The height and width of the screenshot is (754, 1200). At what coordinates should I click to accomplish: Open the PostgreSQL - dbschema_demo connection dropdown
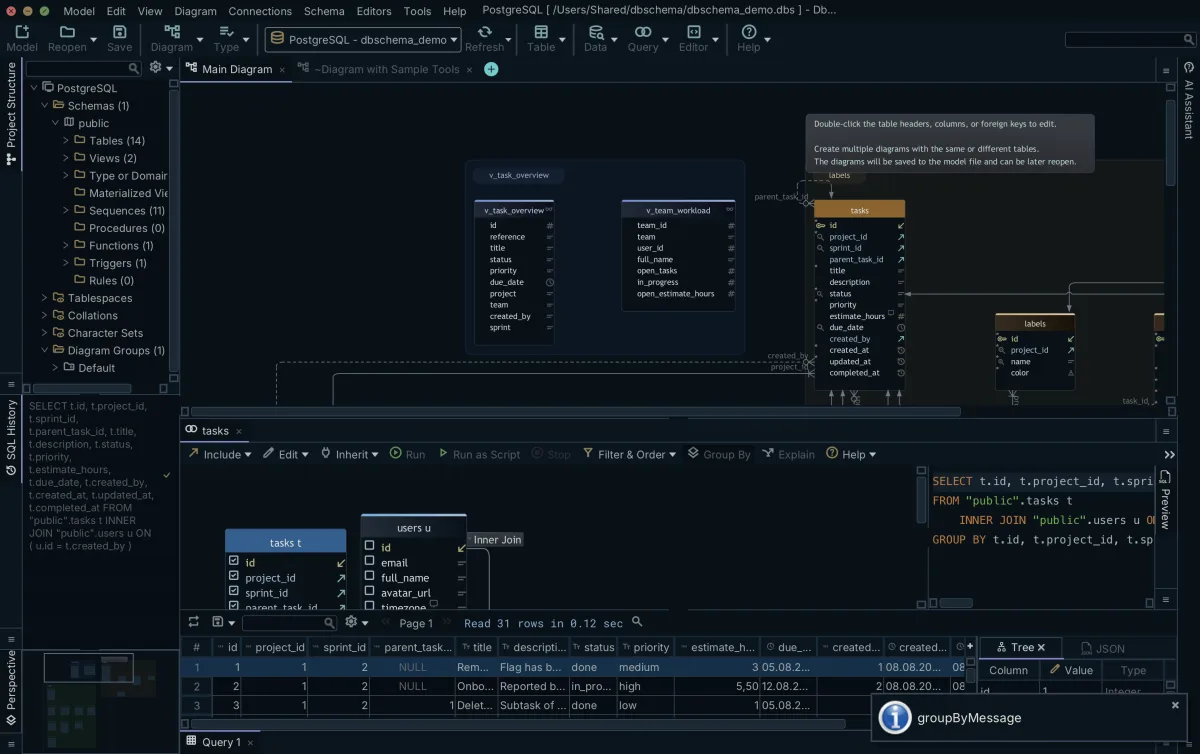364,40
